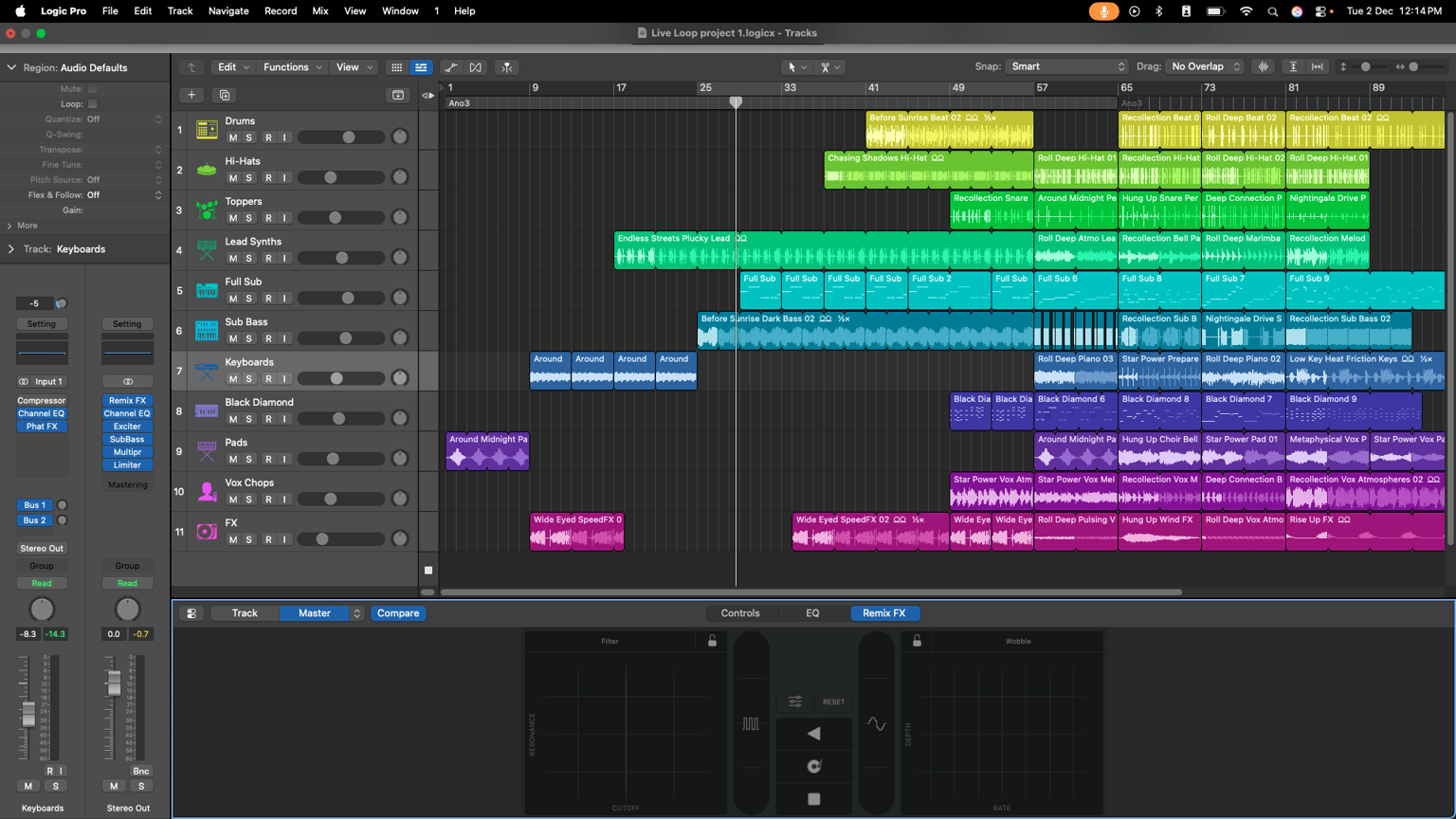Viewport: 1456px width, 819px height.
Task: Select the list/linear track view icon
Action: coord(421,67)
